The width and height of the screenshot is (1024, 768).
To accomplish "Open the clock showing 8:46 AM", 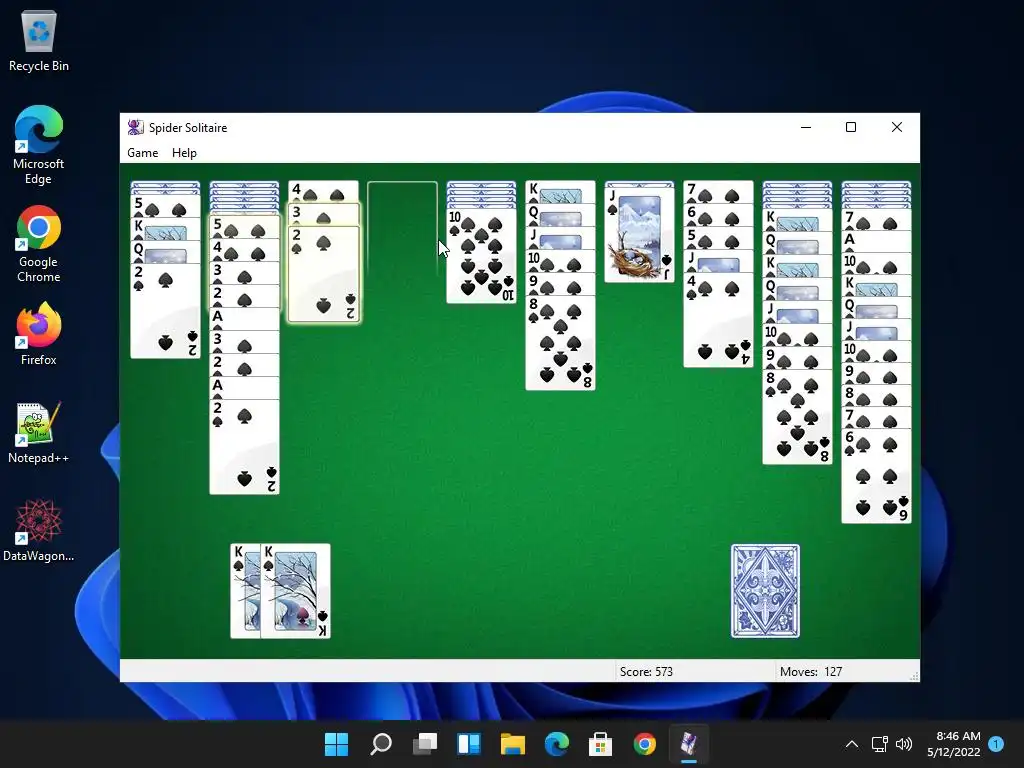I will click(x=953, y=744).
